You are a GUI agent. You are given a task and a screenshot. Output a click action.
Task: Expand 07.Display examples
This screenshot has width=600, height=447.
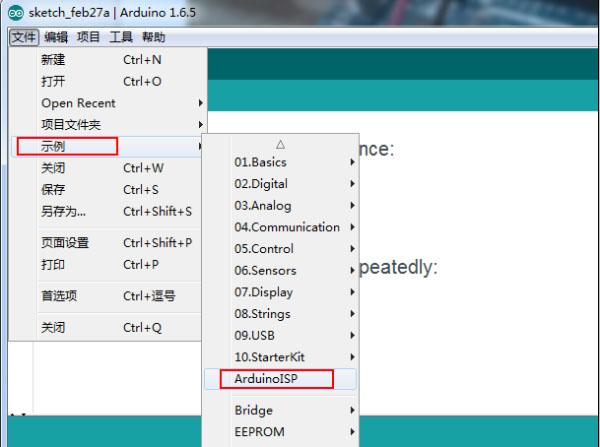[x=280, y=292]
